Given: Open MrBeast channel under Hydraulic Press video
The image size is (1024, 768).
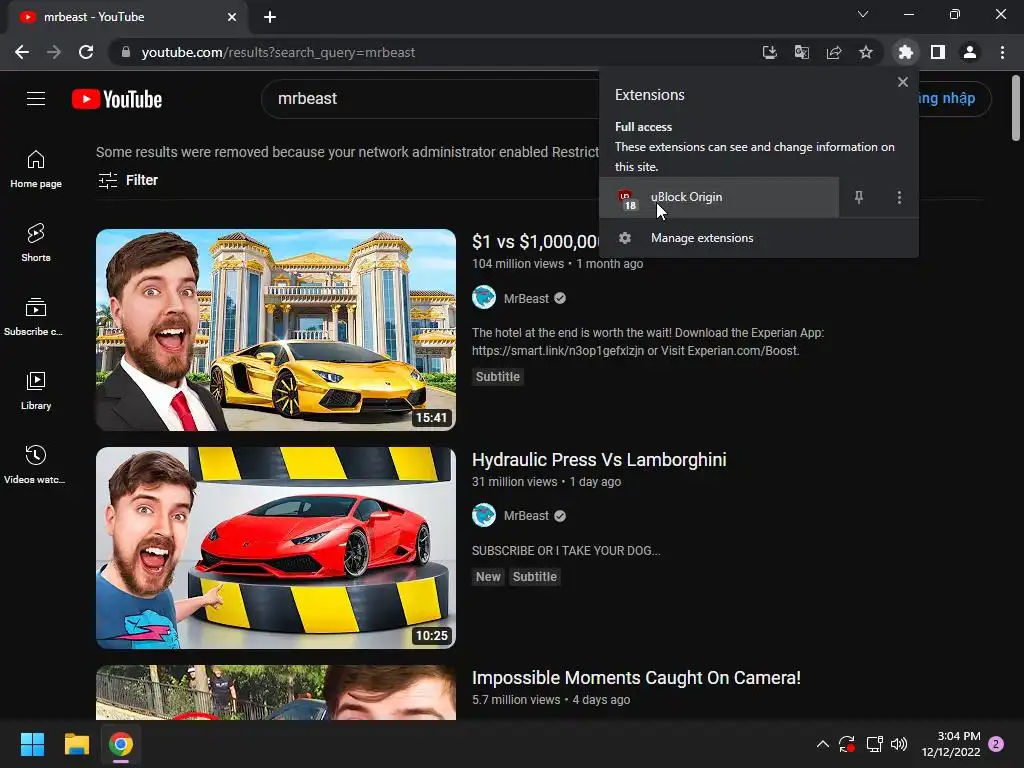Looking at the screenshot, I should coord(526,516).
